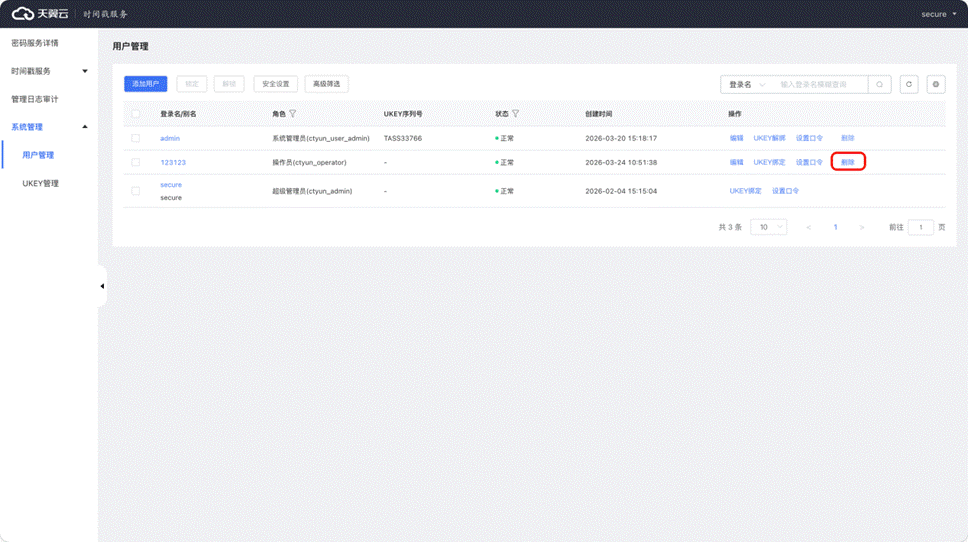
Task: Select the admin user row checkbox
Action: pyautogui.click(x=136, y=138)
